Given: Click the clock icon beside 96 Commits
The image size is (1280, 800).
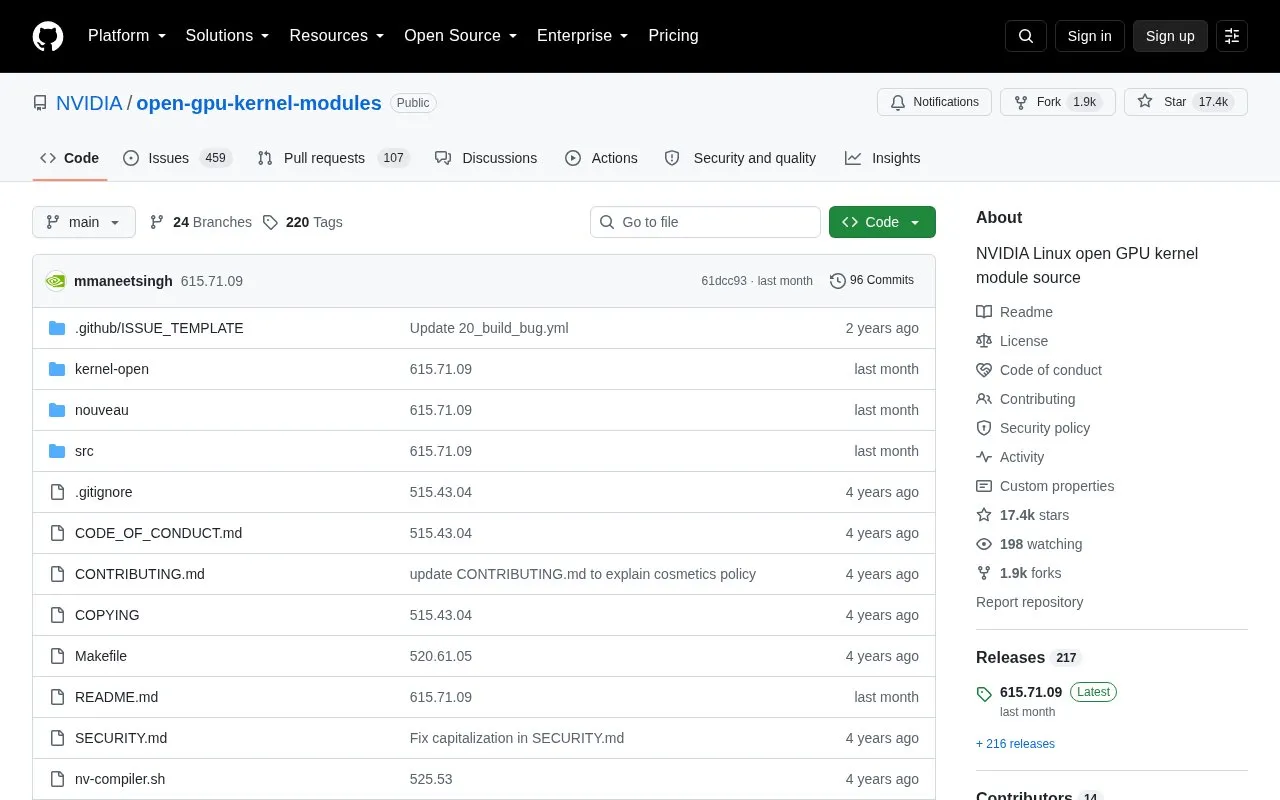Looking at the screenshot, I should point(838,281).
